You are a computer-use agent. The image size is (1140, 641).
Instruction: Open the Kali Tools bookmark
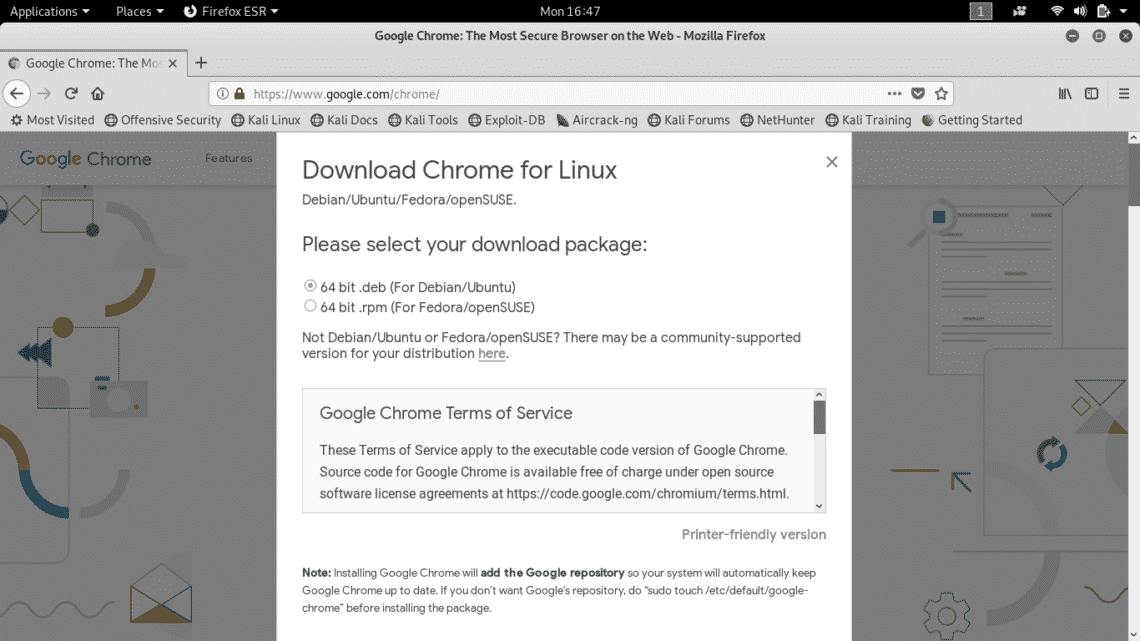[422, 120]
